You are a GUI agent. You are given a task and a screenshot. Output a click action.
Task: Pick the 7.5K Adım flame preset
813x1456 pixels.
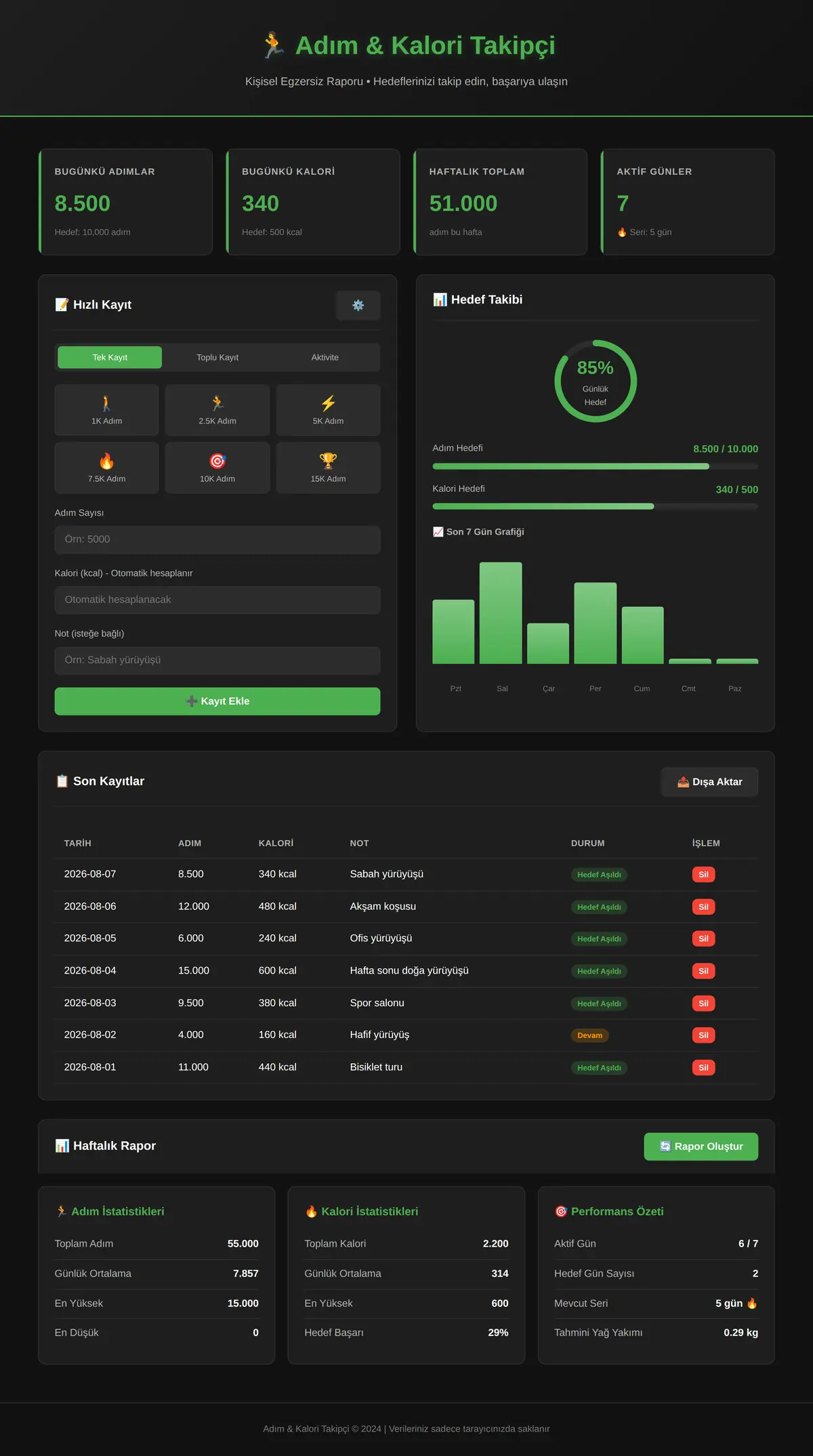[x=106, y=467]
